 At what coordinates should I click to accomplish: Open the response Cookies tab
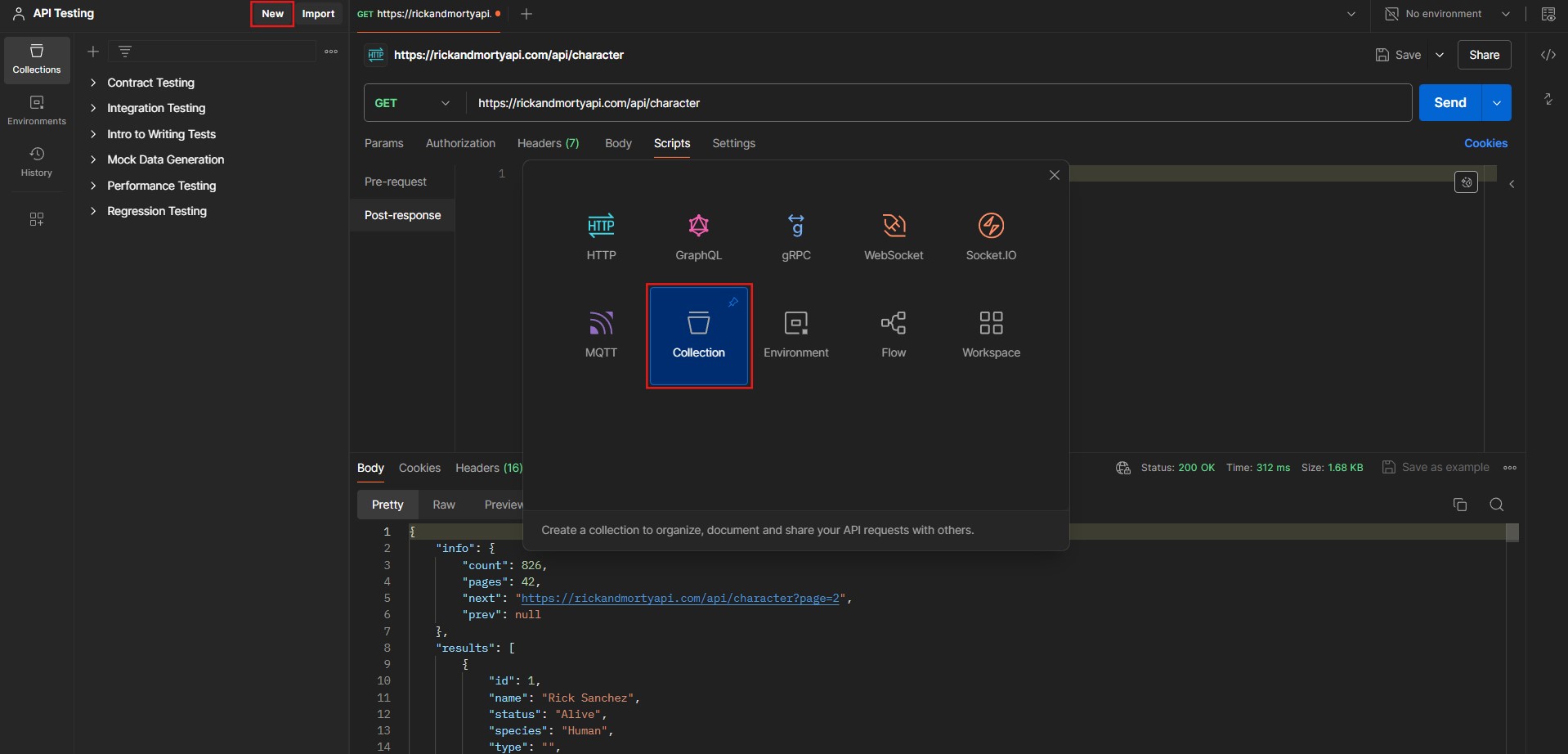click(419, 468)
